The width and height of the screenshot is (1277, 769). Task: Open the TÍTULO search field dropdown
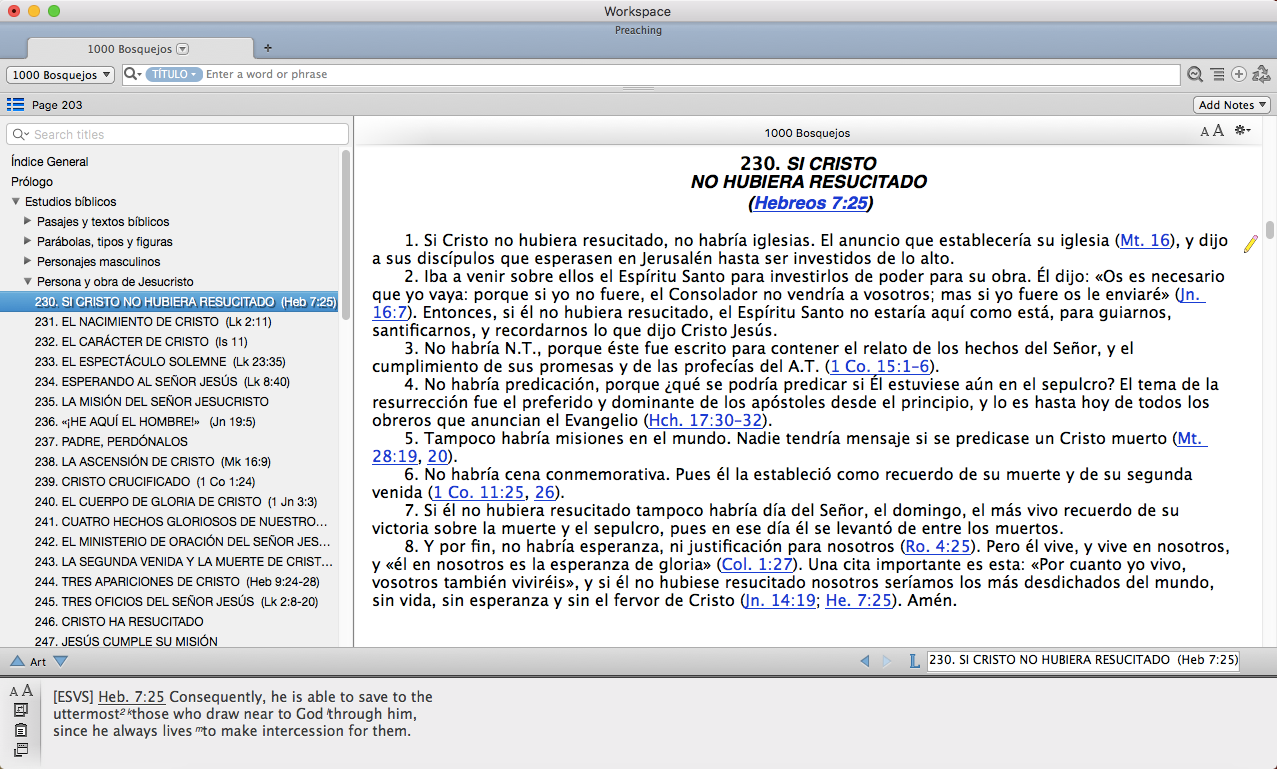pyautogui.click(x=174, y=74)
